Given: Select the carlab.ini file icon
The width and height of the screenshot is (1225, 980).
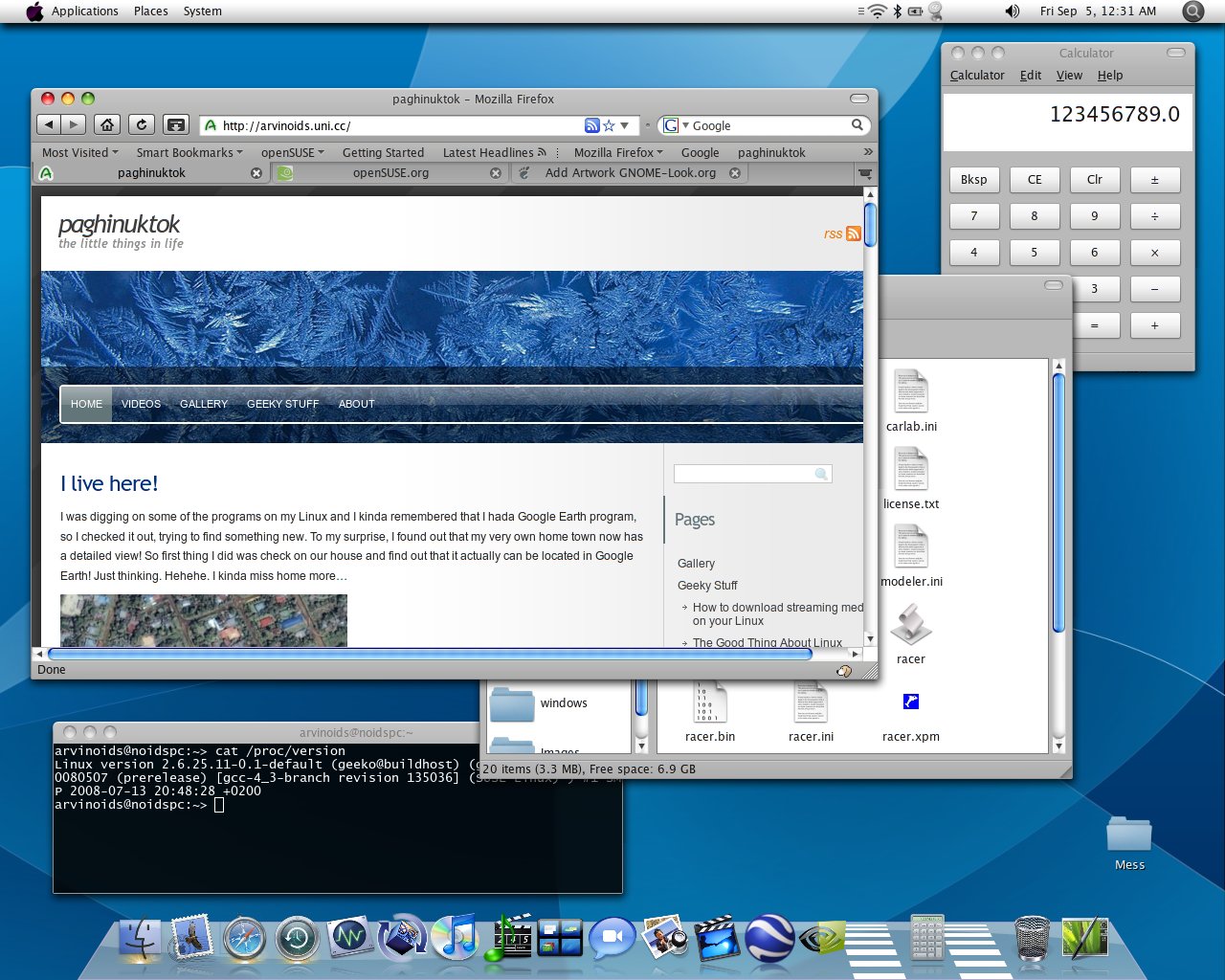Looking at the screenshot, I should pos(911,391).
